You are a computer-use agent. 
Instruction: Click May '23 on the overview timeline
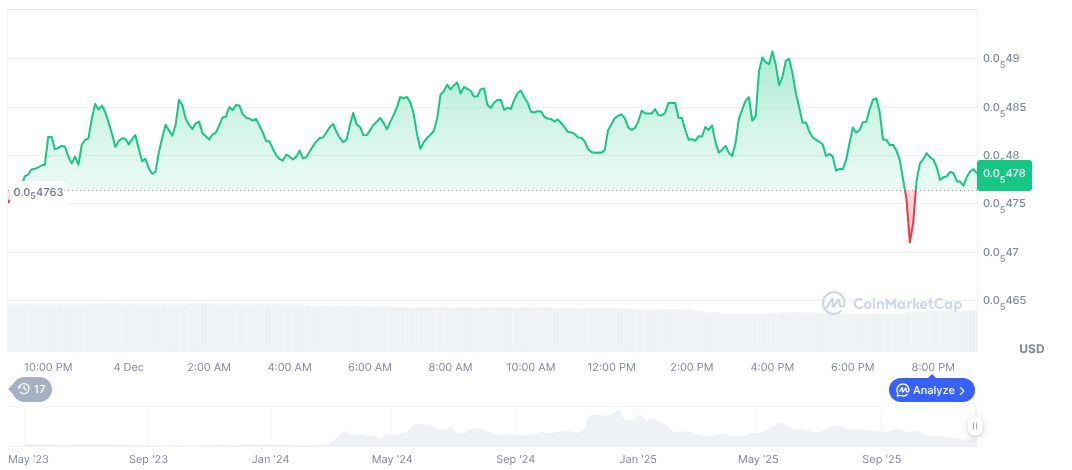coord(28,459)
